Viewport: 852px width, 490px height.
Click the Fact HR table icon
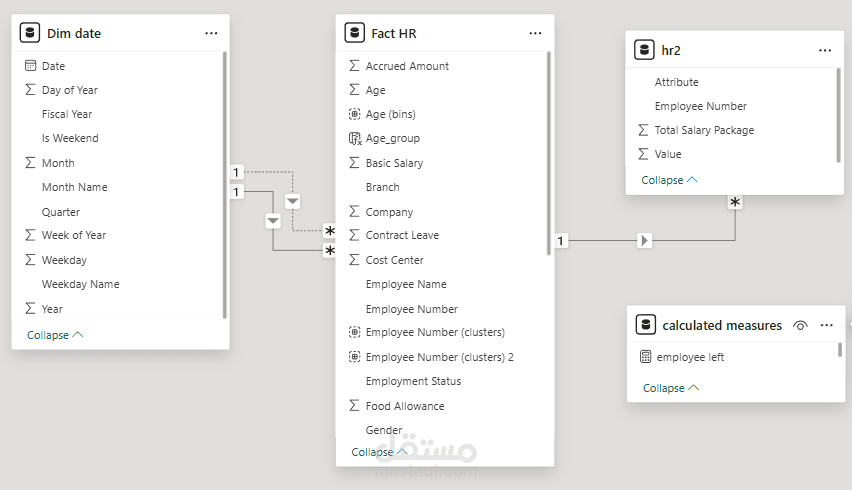pos(354,33)
